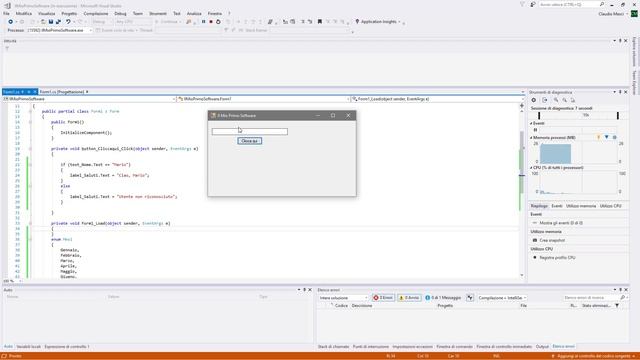Click the pause marker under Eventi graph
This screenshot has height=360, width=640.
[535, 130]
